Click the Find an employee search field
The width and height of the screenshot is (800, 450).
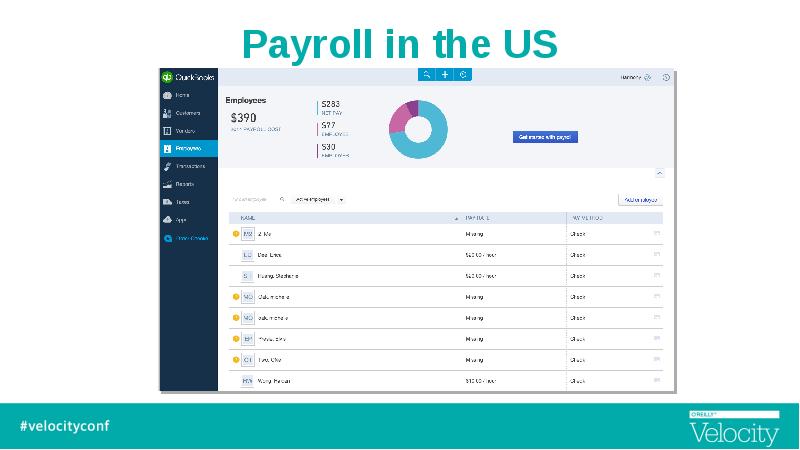point(253,199)
